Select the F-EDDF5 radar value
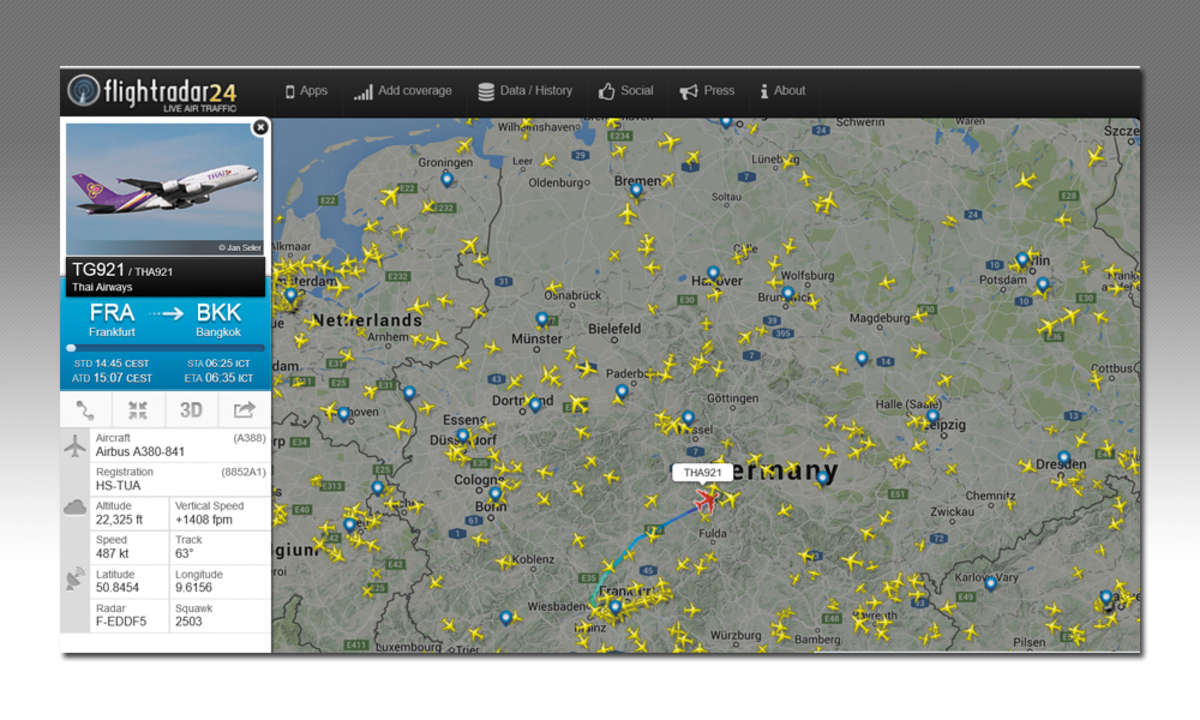Image resolution: width=1200 pixels, height=720 pixels. pyautogui.click(x=120, y=622)
